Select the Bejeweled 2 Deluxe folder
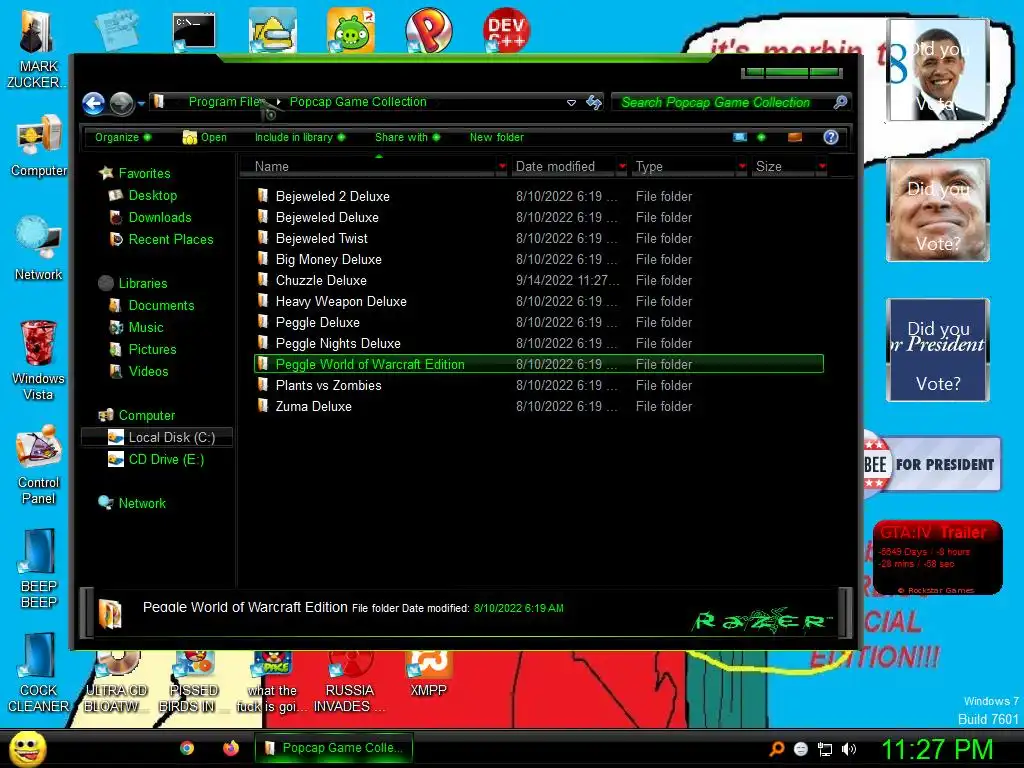The width and height of the screenshot is (1024, 768). [539, 196]
